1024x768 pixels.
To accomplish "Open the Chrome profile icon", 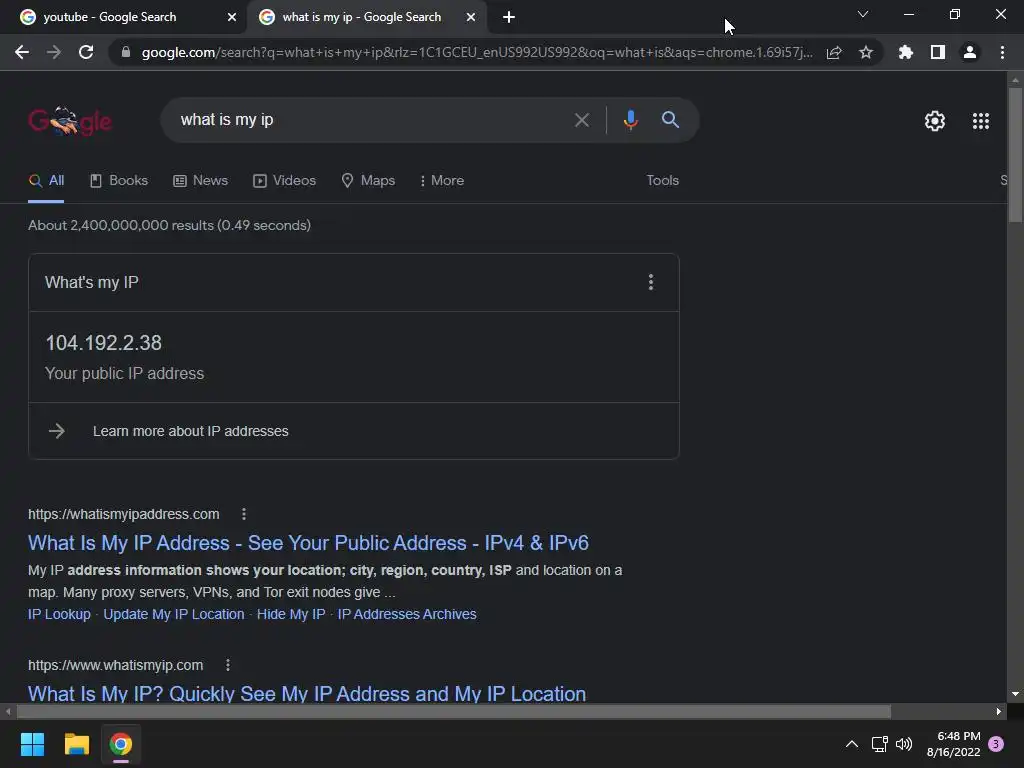I will (970, 52).
